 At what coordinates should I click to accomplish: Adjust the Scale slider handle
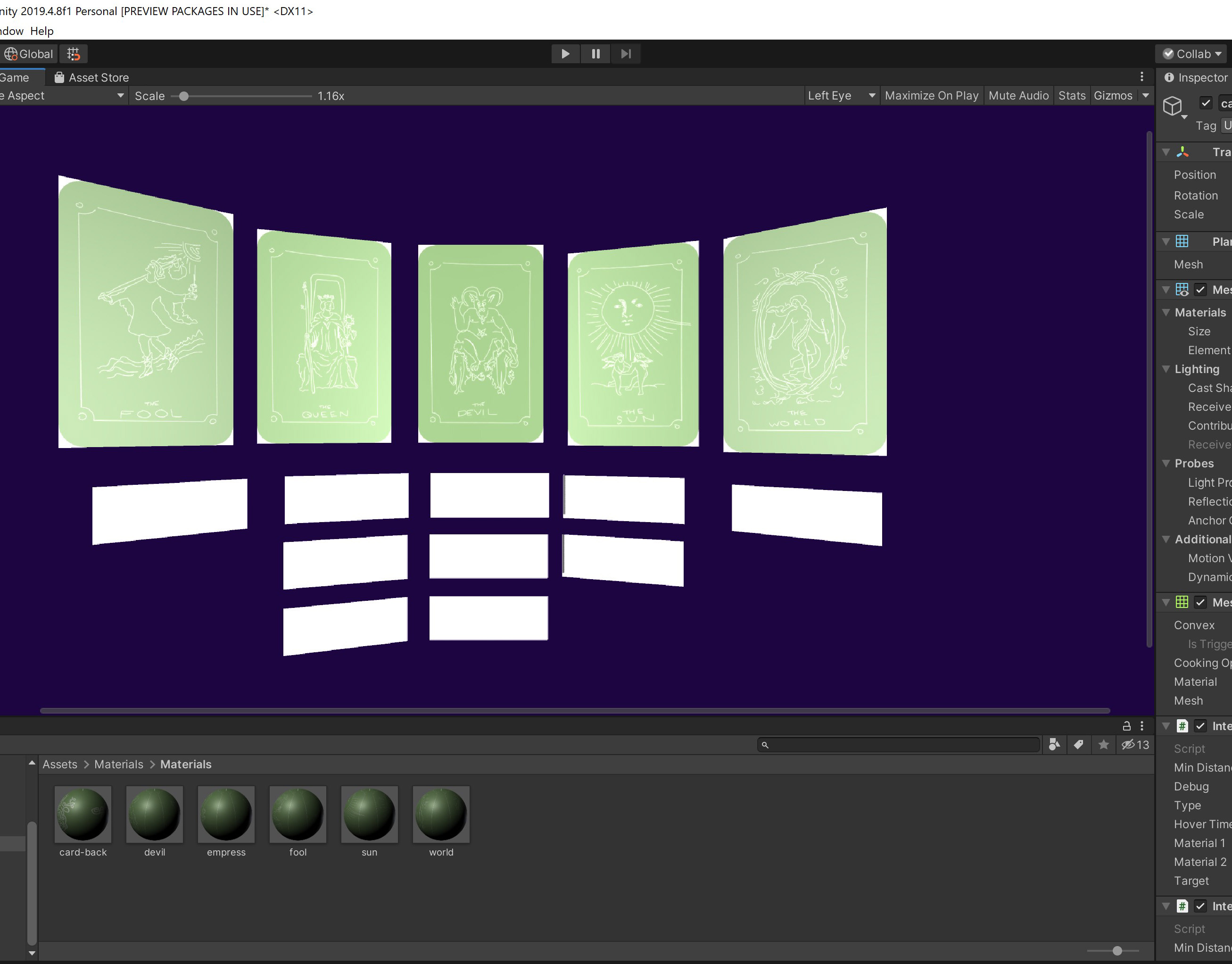[x=183, y=96]
